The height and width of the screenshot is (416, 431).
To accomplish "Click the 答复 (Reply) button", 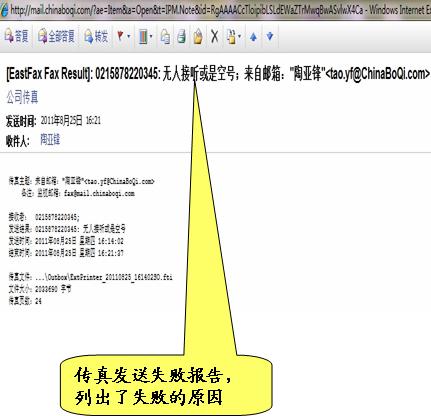I will coord(17,36).
